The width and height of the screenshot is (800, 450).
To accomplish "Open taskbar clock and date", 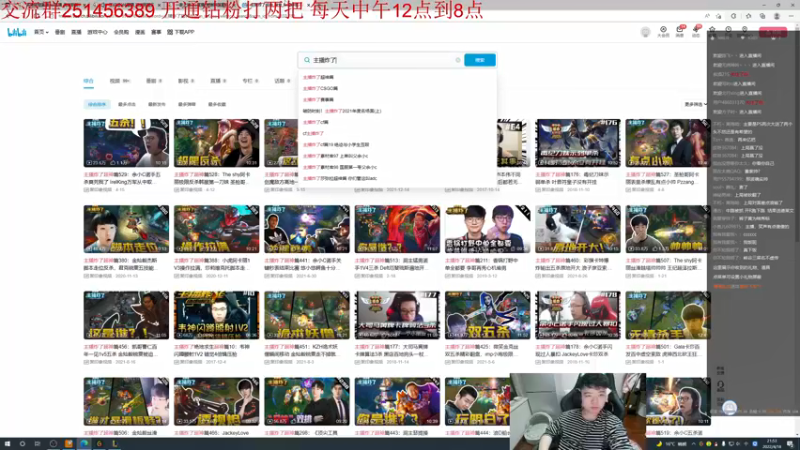I will point(772,444).
